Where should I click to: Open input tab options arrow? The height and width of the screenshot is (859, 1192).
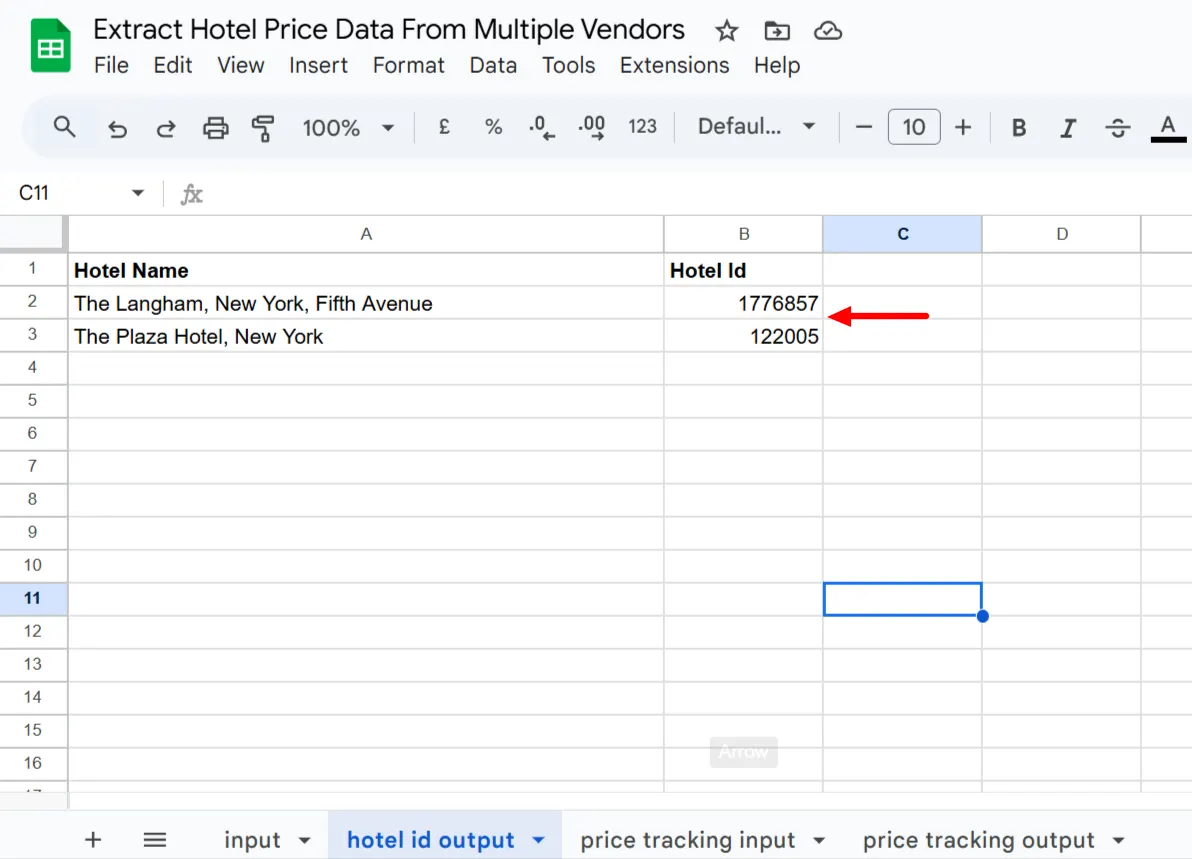[x=304, y=841]
